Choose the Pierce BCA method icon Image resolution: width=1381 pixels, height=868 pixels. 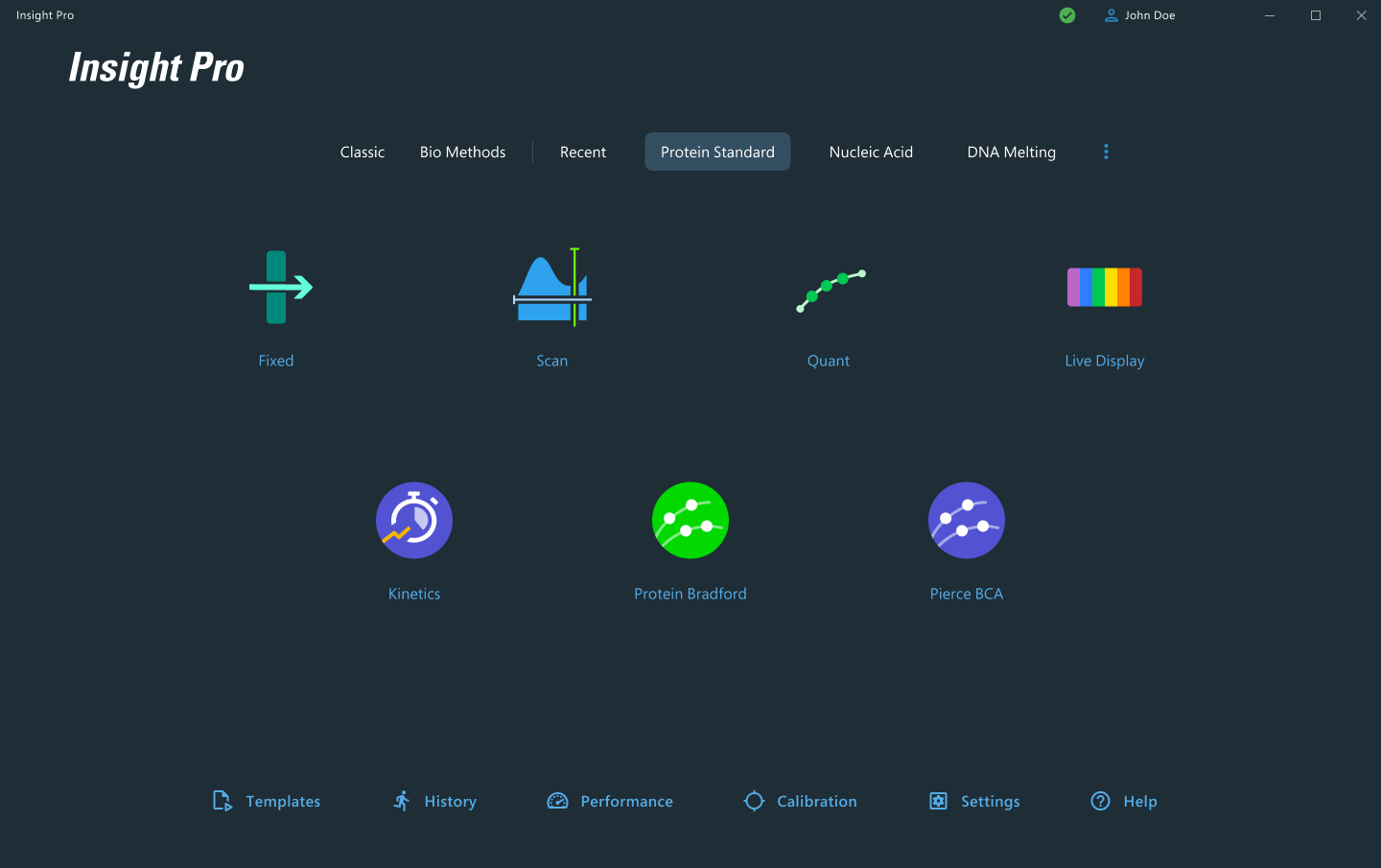966,520
